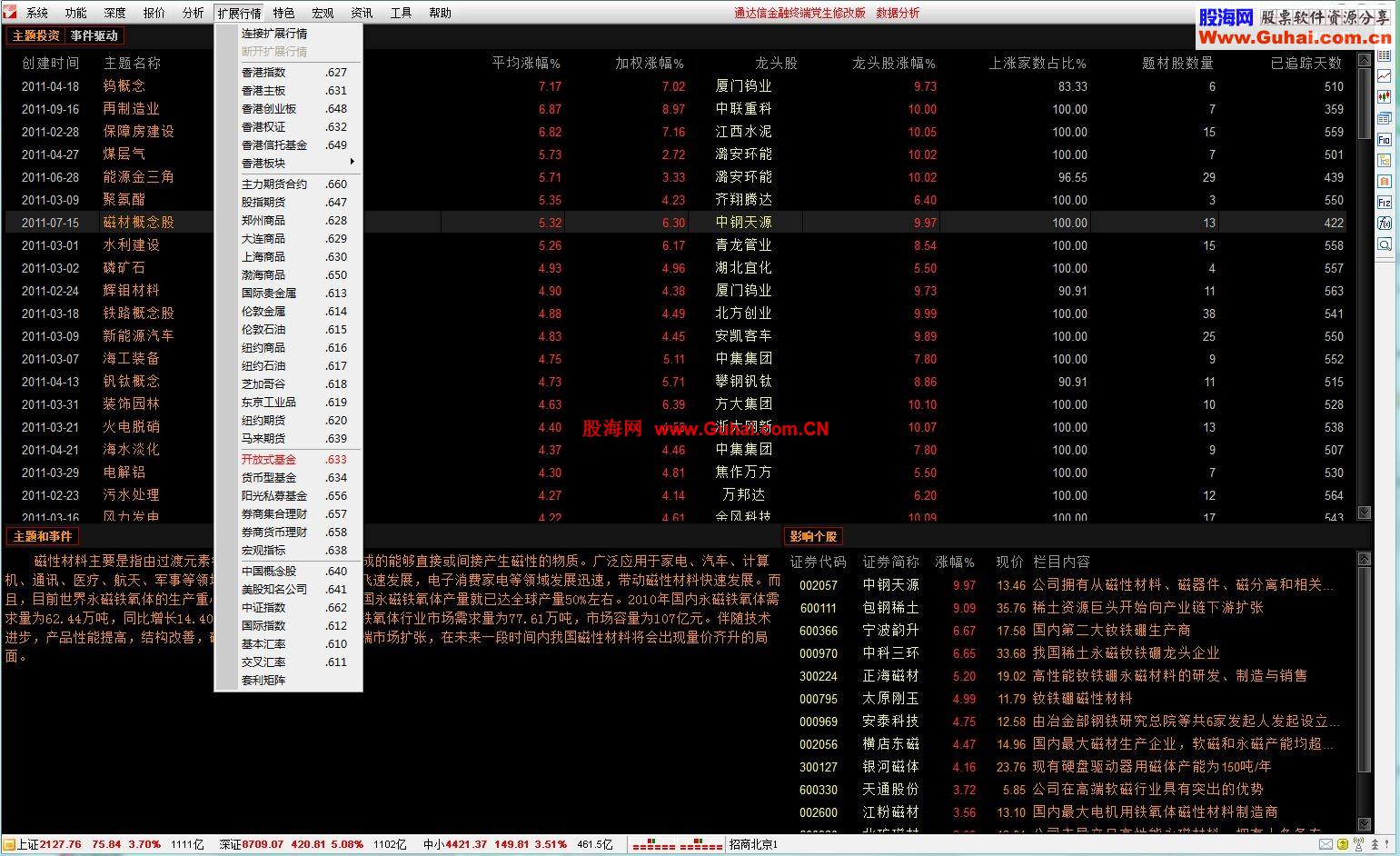The width and height of the screenshot is (1400, 856).
Task: Select the 新能源汽车 theme name
Action: tap(138, 336)
